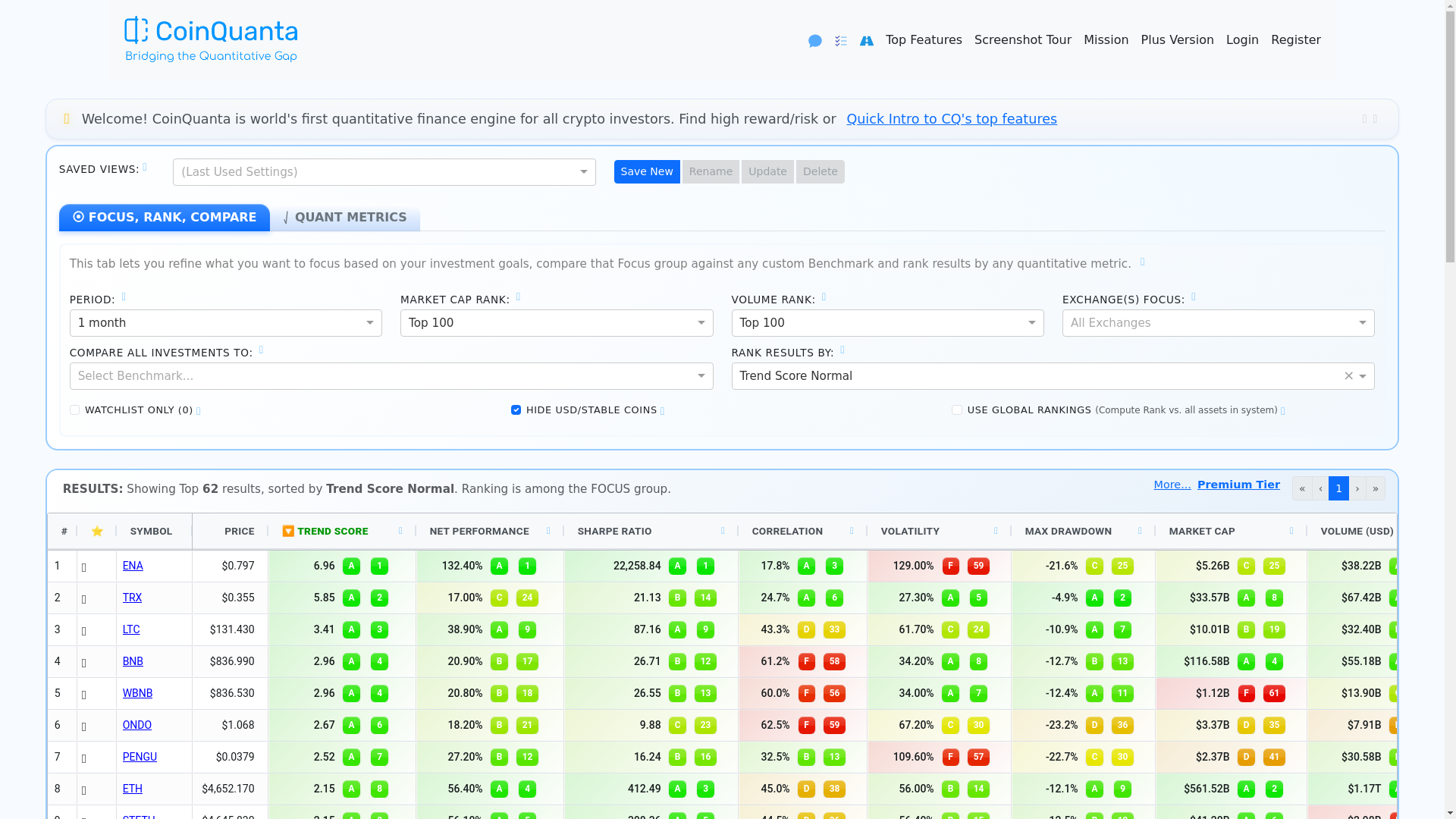The image size is (1456, 819).
Task: Go to next results page
Action: [x=1357, y=488]
